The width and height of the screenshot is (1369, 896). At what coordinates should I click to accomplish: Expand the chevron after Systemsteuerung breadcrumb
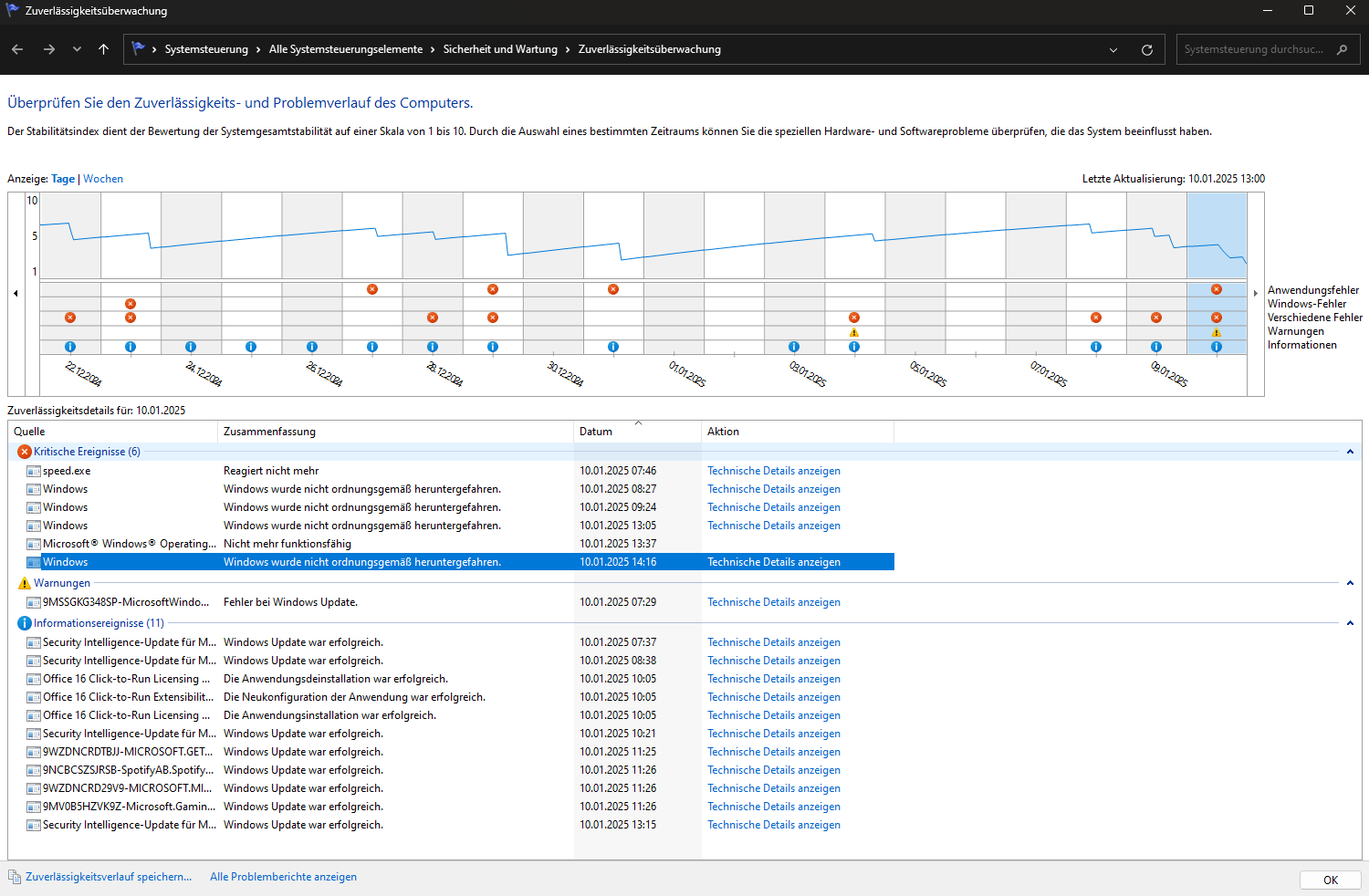[258, 49]
